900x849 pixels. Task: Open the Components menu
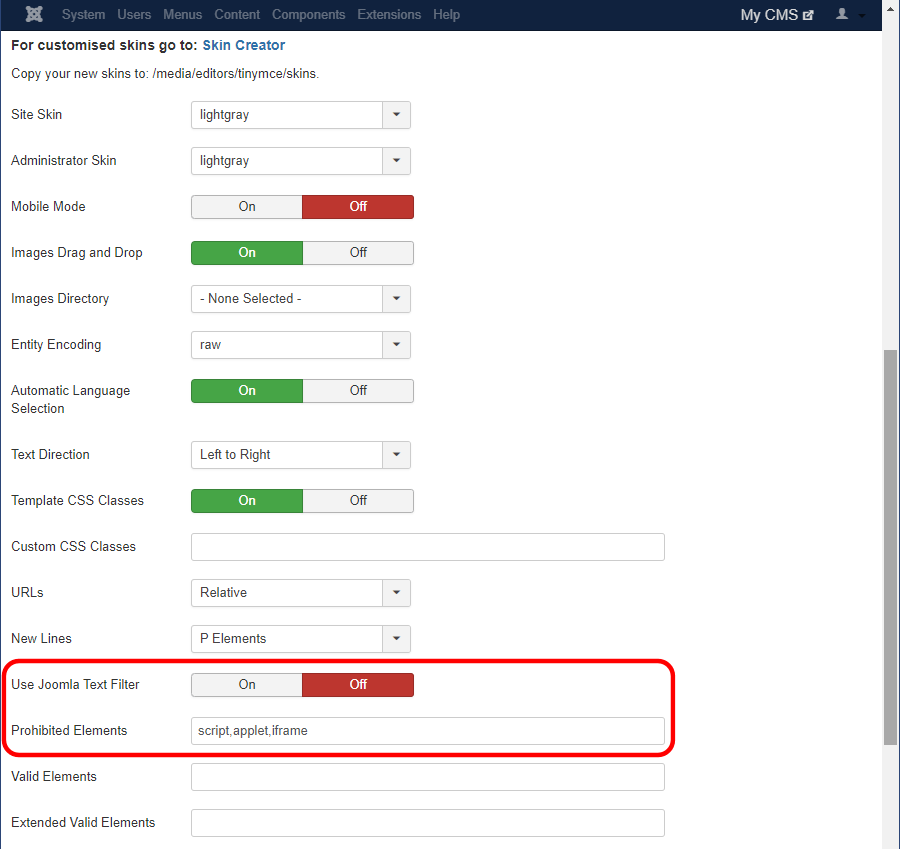pos(308,14)
